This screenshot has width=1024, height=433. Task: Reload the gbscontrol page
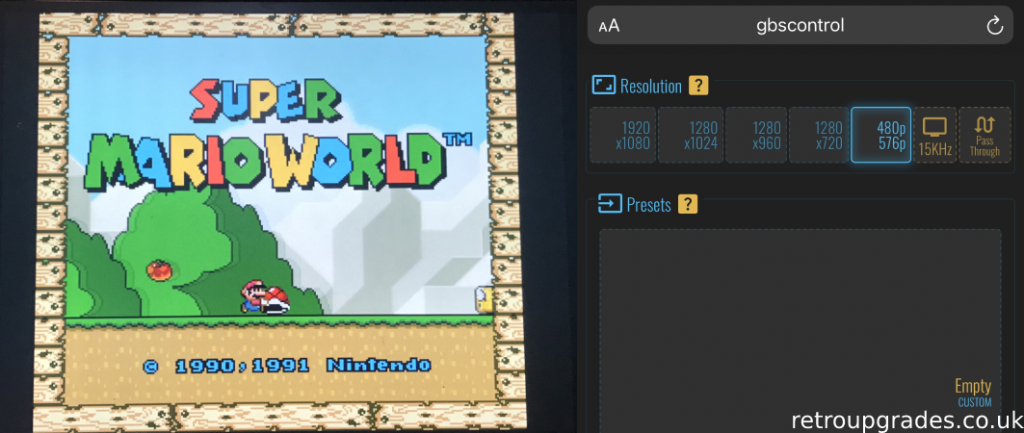[994, 25]
